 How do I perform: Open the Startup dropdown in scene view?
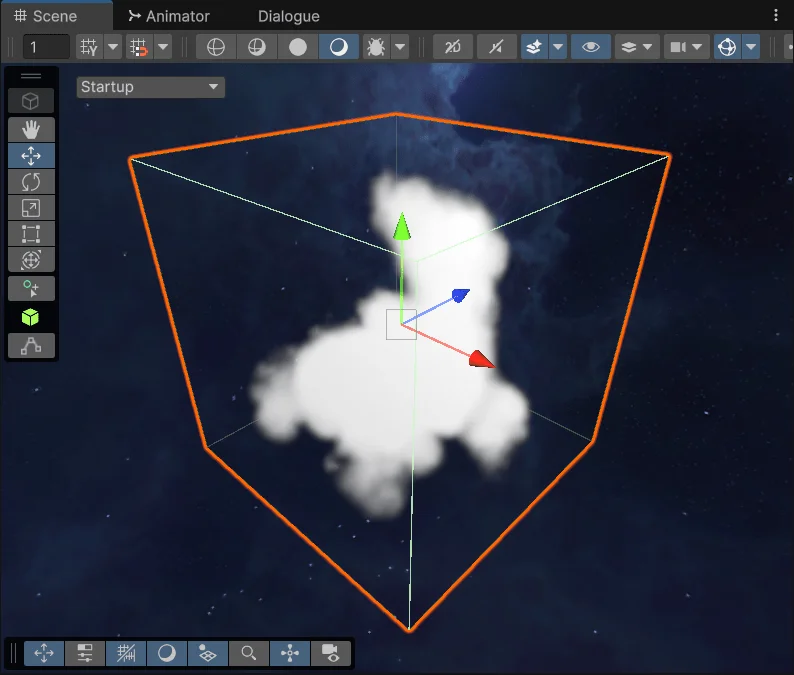150,87
